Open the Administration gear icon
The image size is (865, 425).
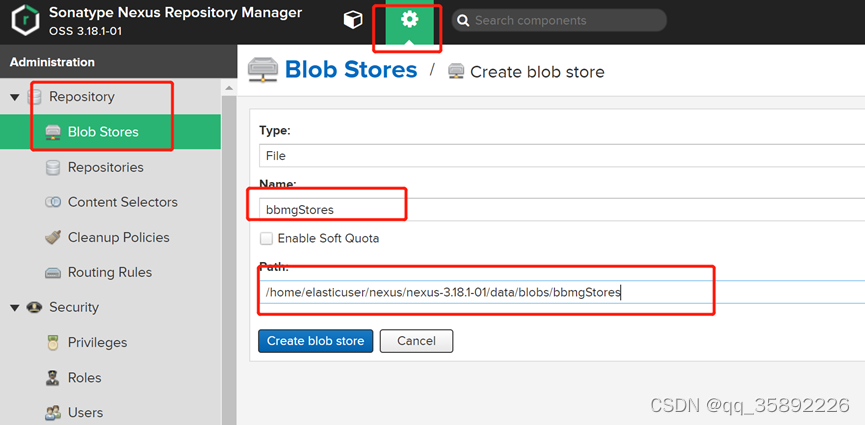pos(408,21)
